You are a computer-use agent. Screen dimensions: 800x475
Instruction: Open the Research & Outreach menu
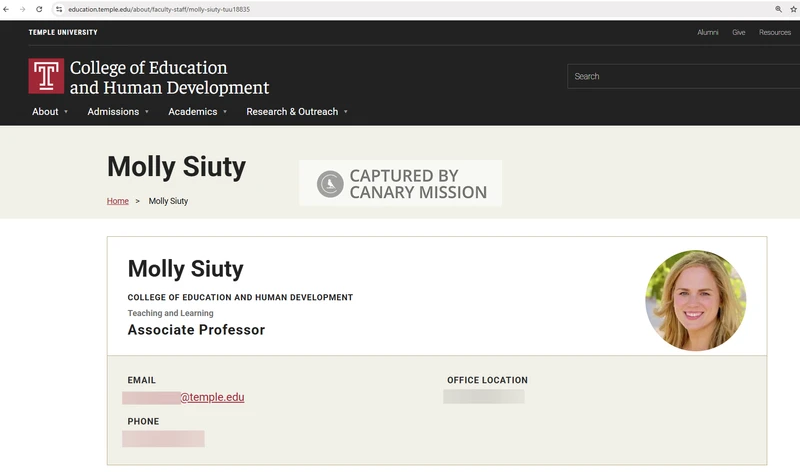[292, 112]
